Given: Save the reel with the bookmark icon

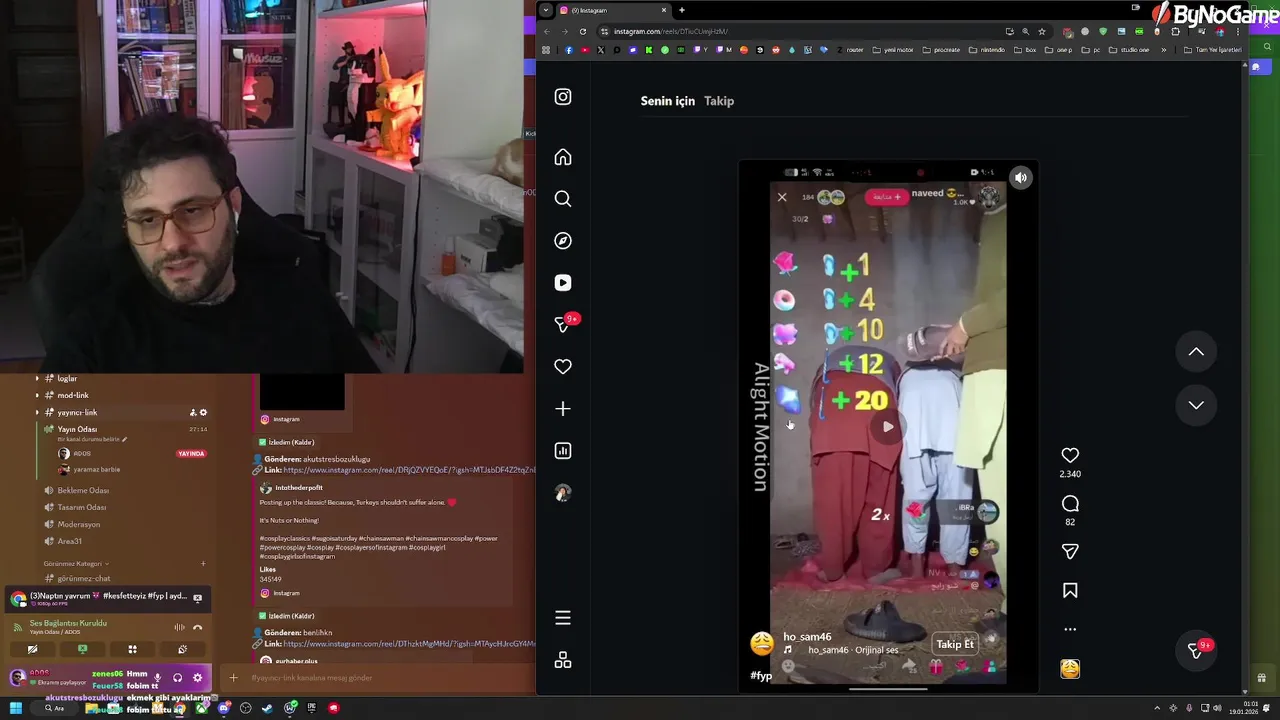Looking at the screenshot, I should pos(1070,591).
